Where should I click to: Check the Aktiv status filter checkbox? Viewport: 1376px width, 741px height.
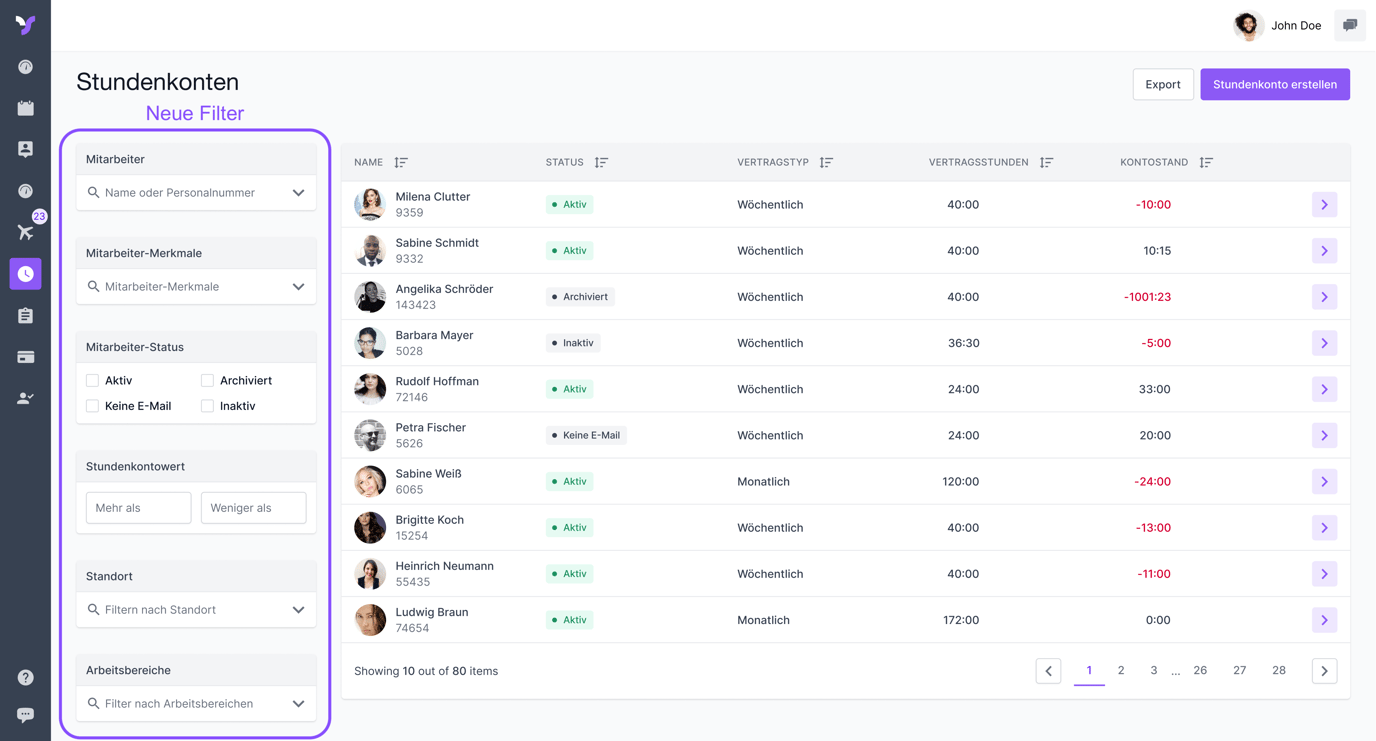coord(93,381)
